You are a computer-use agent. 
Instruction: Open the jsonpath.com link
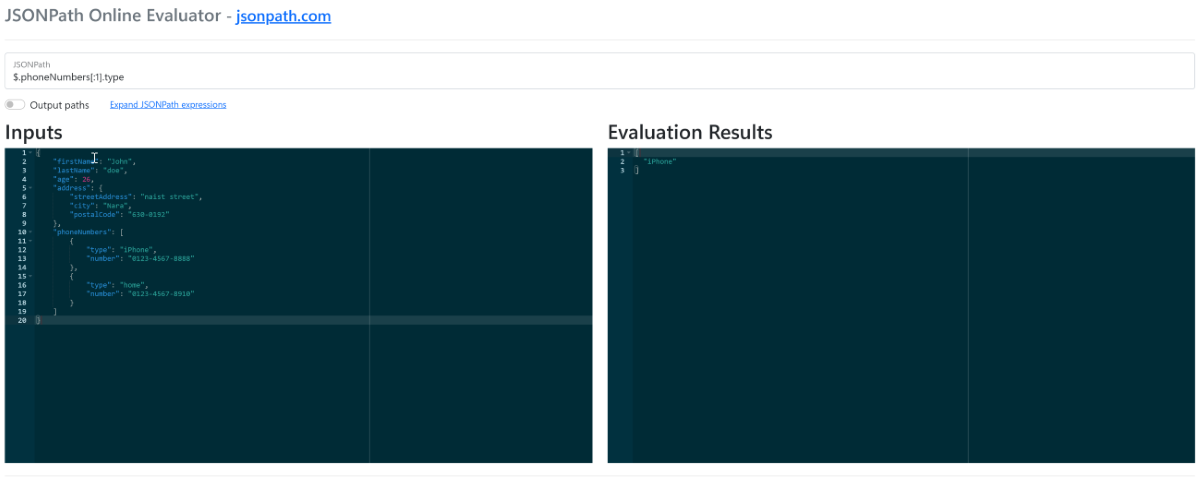tap(283, 17)
